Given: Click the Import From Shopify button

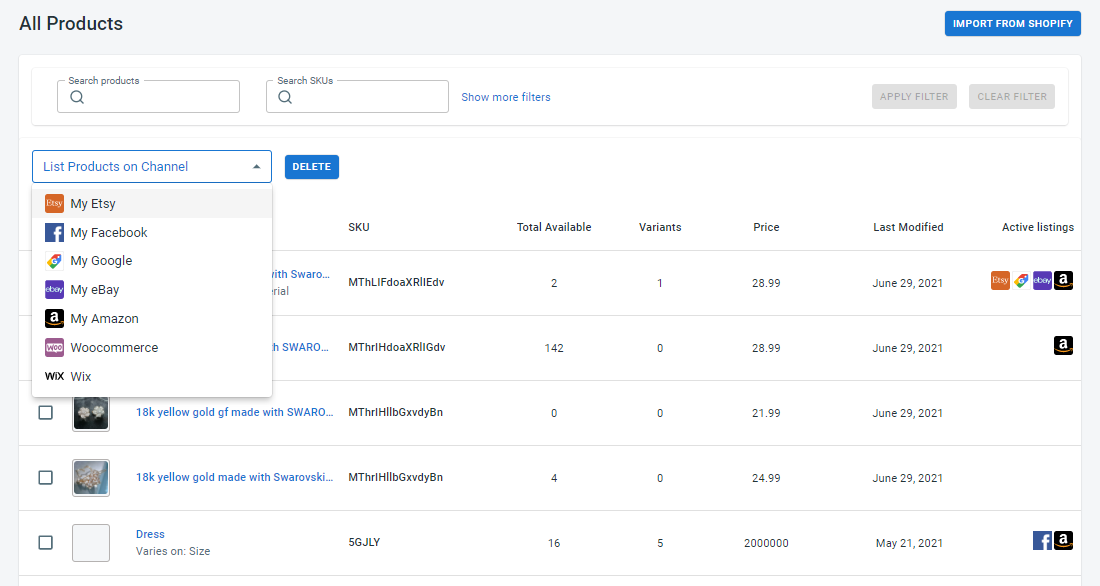Looking at the screenshot, I should pyautogui.click(x=1012, y=24).
